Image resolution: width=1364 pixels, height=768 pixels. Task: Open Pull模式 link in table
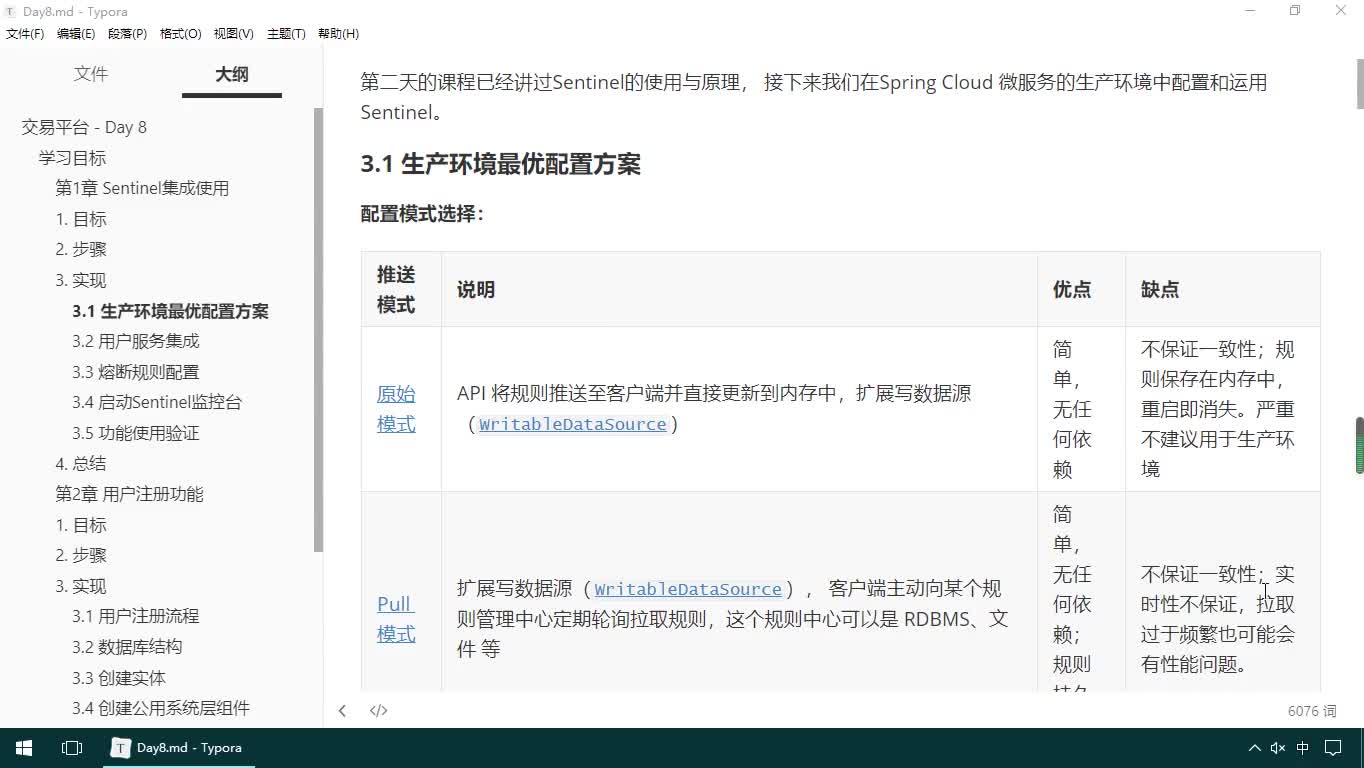click(x=396, y=619)
